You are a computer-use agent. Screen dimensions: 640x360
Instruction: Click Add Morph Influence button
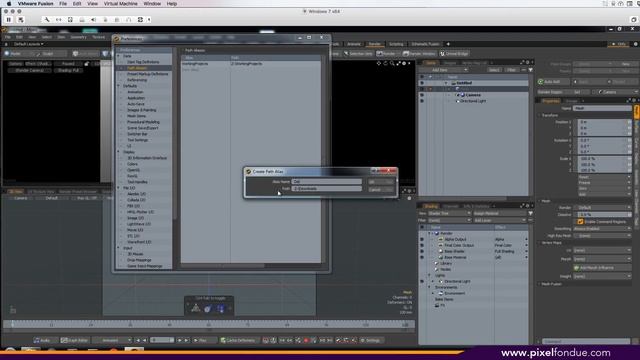[x=602, y=268]
